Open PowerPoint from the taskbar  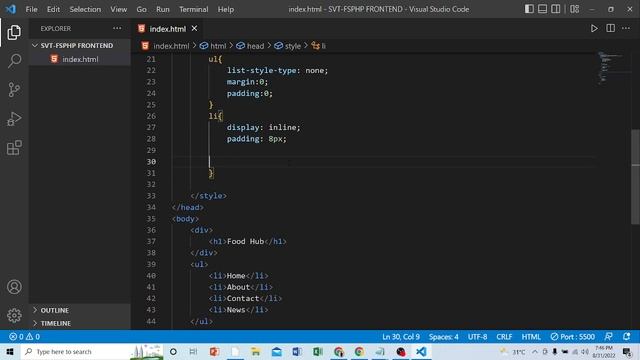[x=214, y=352]
